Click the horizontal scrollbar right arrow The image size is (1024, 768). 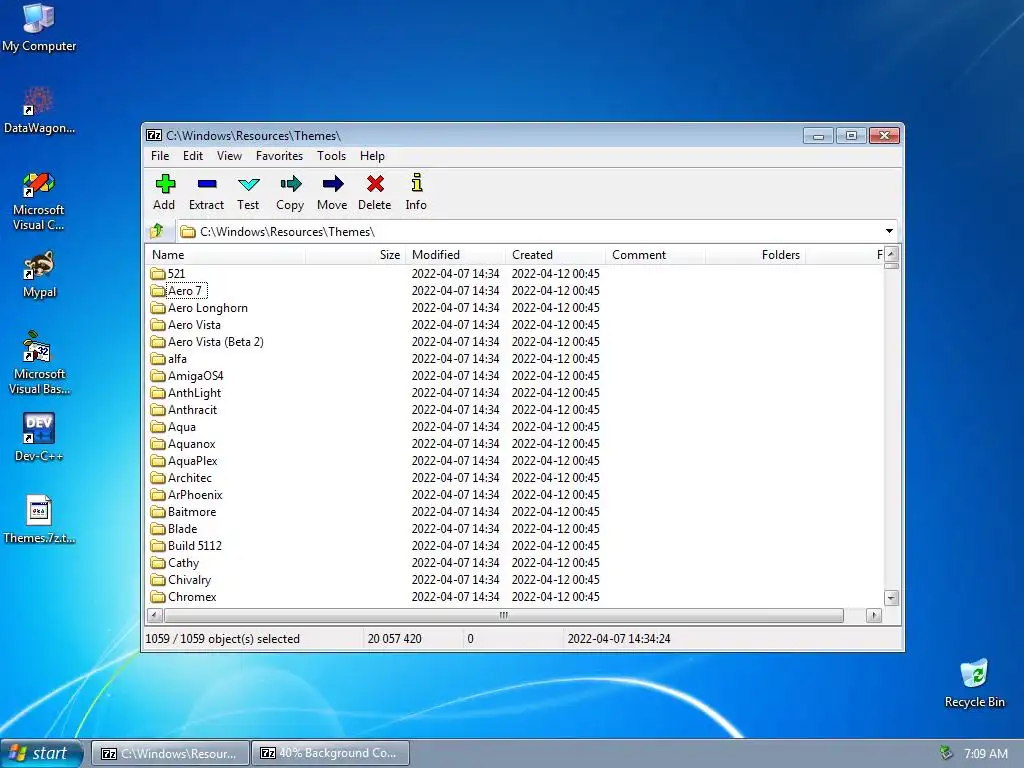[x=874, y=615]
